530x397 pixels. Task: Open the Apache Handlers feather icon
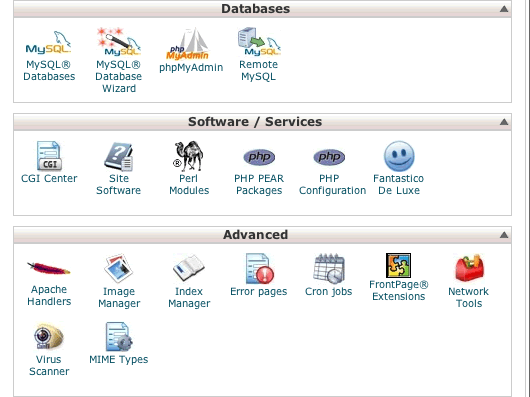(49, 269)
